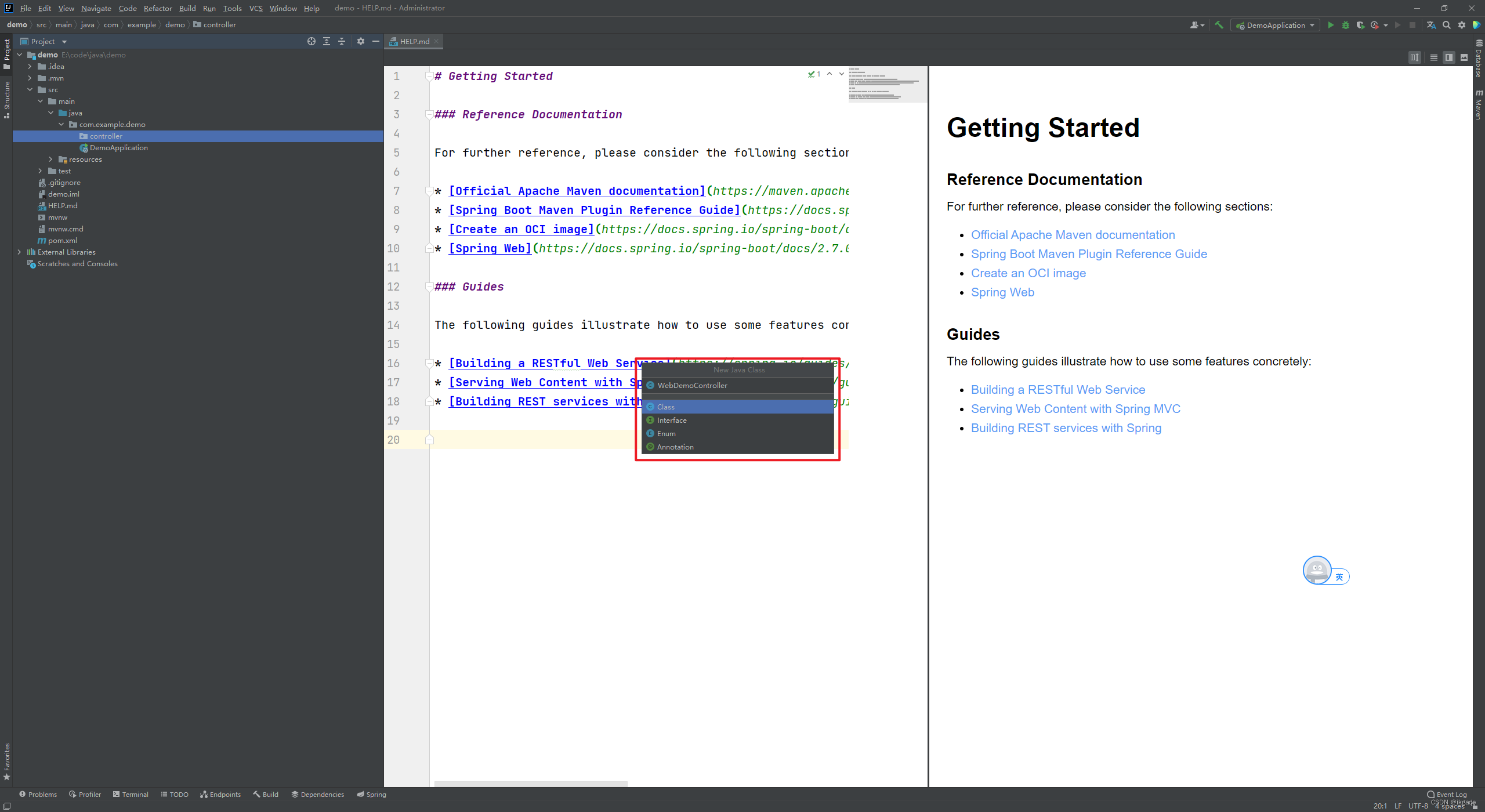Select Interface in New Java Class popup
The image size is (1485, 812).
[x=672, y=420]
